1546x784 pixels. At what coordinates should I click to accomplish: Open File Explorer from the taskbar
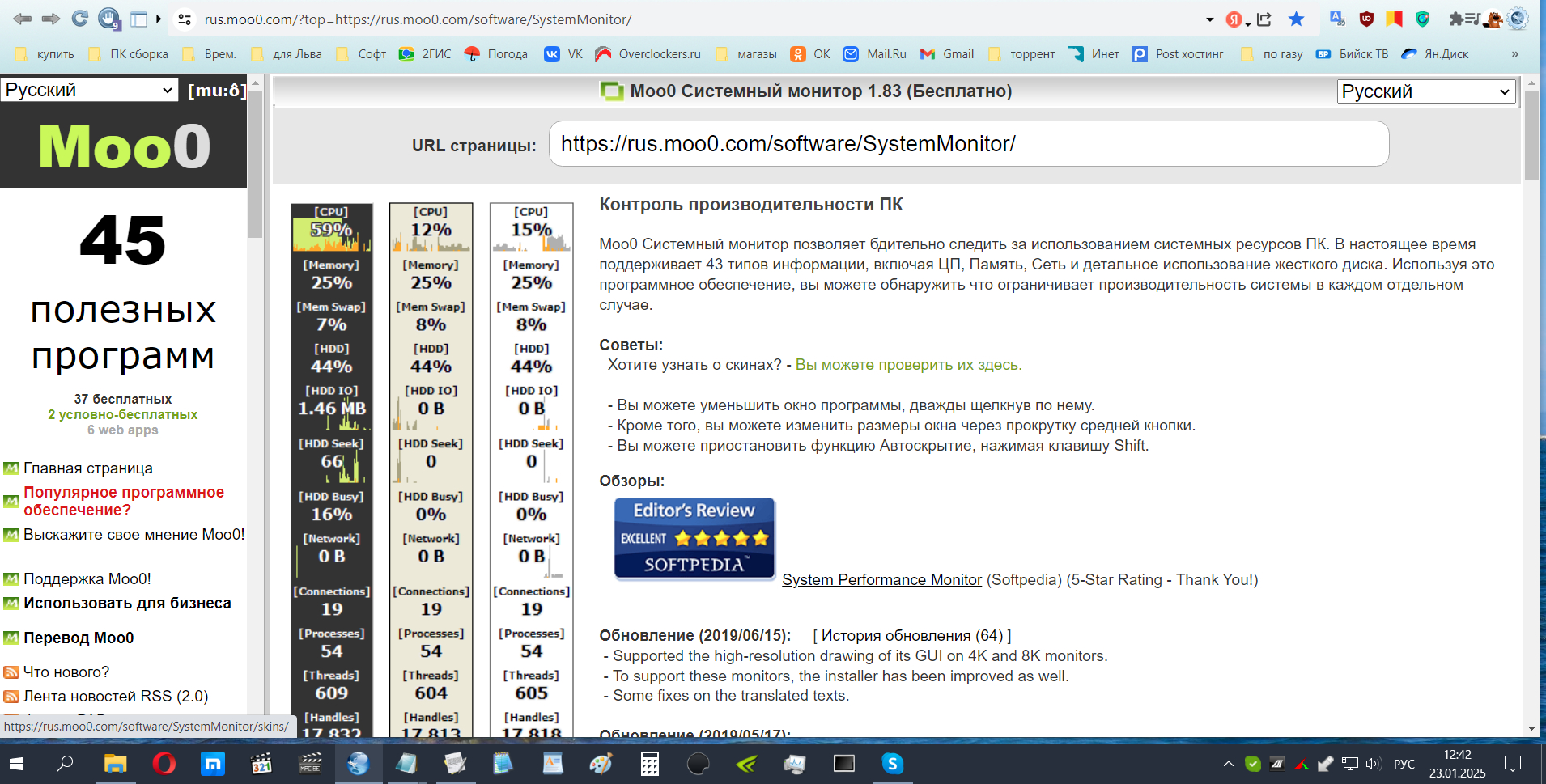click(115, 763)
